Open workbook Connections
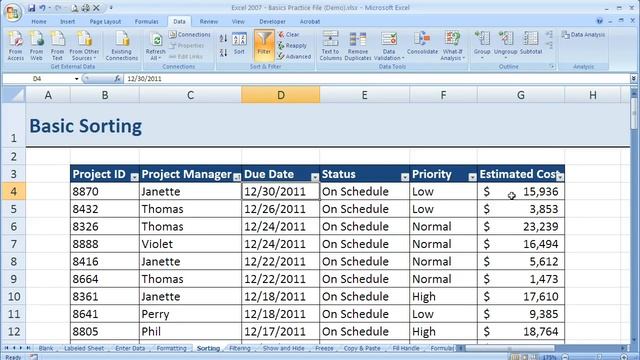This screenshot has height=360, width=640. pos(190,35)
